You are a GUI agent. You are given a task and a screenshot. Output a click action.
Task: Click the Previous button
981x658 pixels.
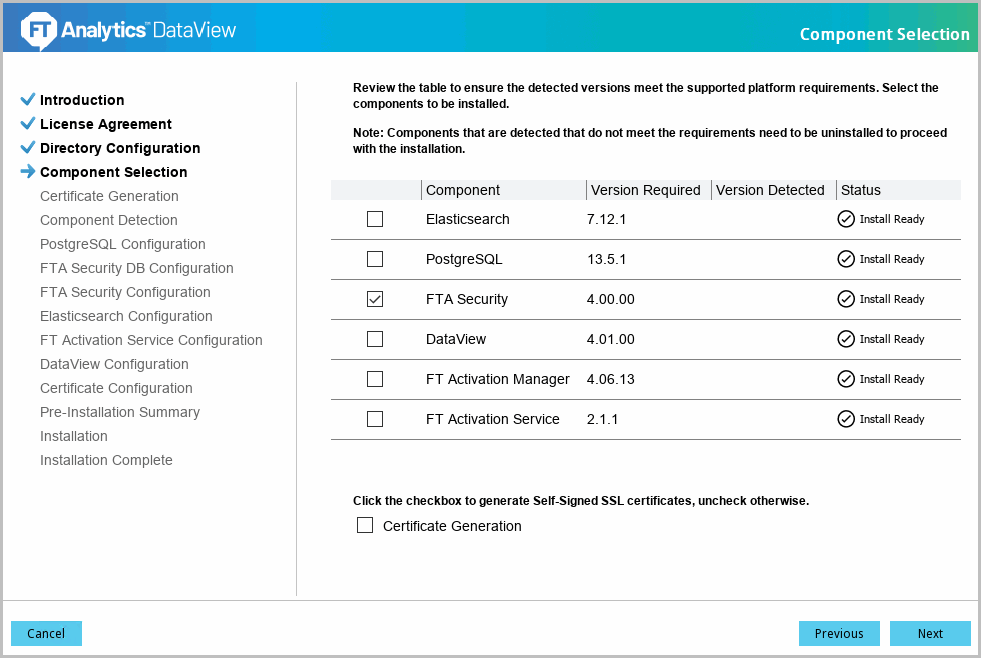click(x=839, y=633)
